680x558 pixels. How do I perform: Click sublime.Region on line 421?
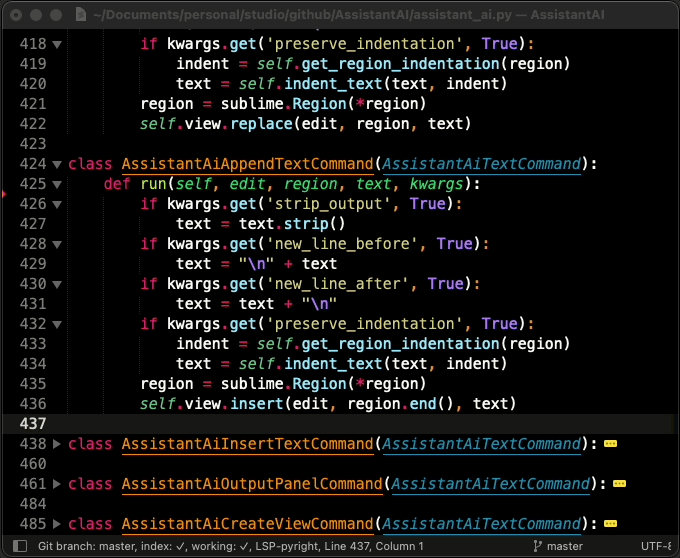pos(284,104)
